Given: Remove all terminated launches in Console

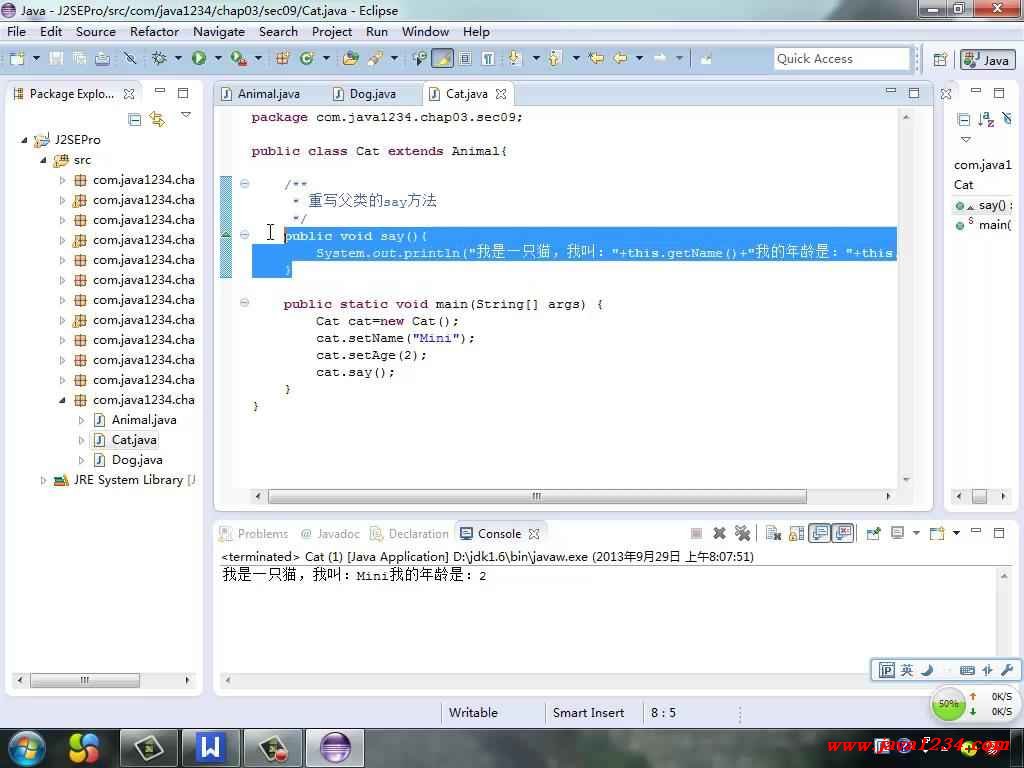Looking at the screenshot, I should pyautogui.click(x=742, y=533).
